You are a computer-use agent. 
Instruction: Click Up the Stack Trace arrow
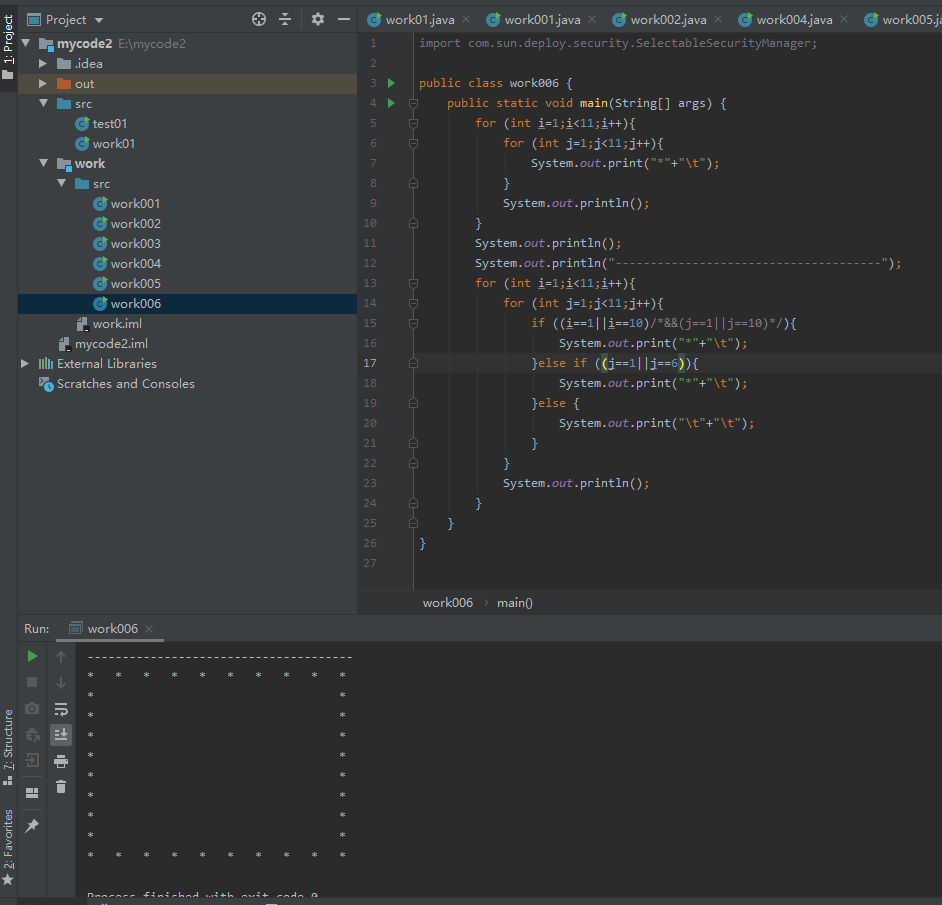pyautogui.click(x=61, y=657)
